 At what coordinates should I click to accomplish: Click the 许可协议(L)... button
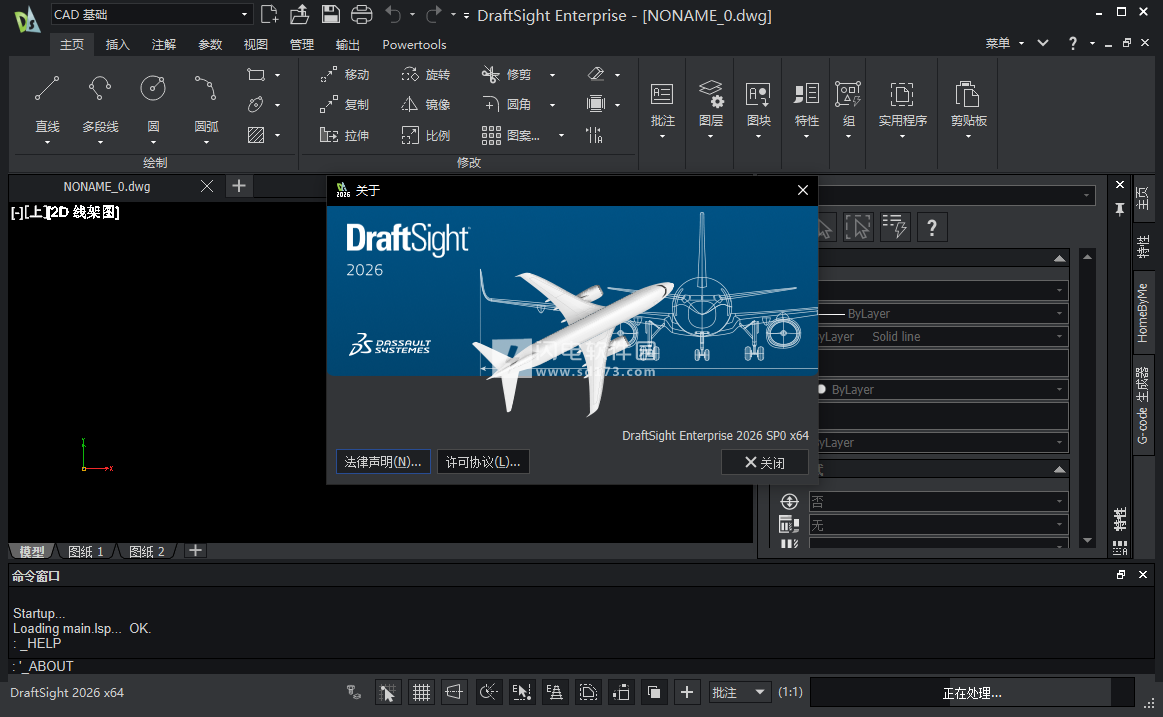[x=483, y=462]
